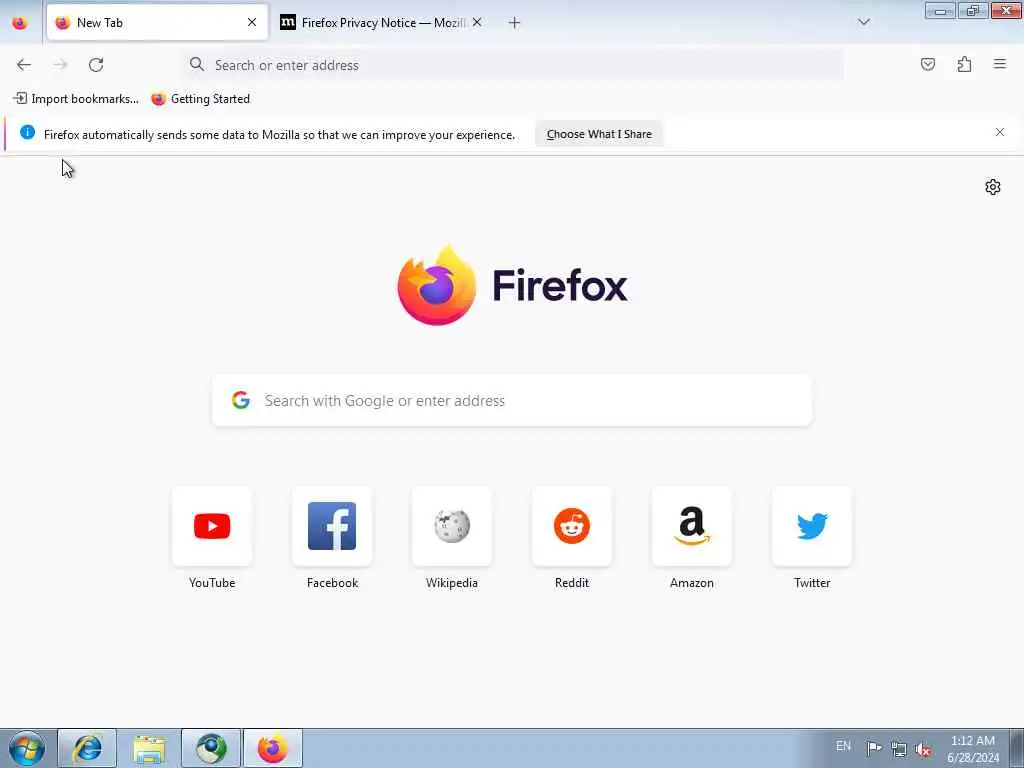Launch Internet Explorer from taskbar
This screenshot has height=768, width=1024.
88,748
